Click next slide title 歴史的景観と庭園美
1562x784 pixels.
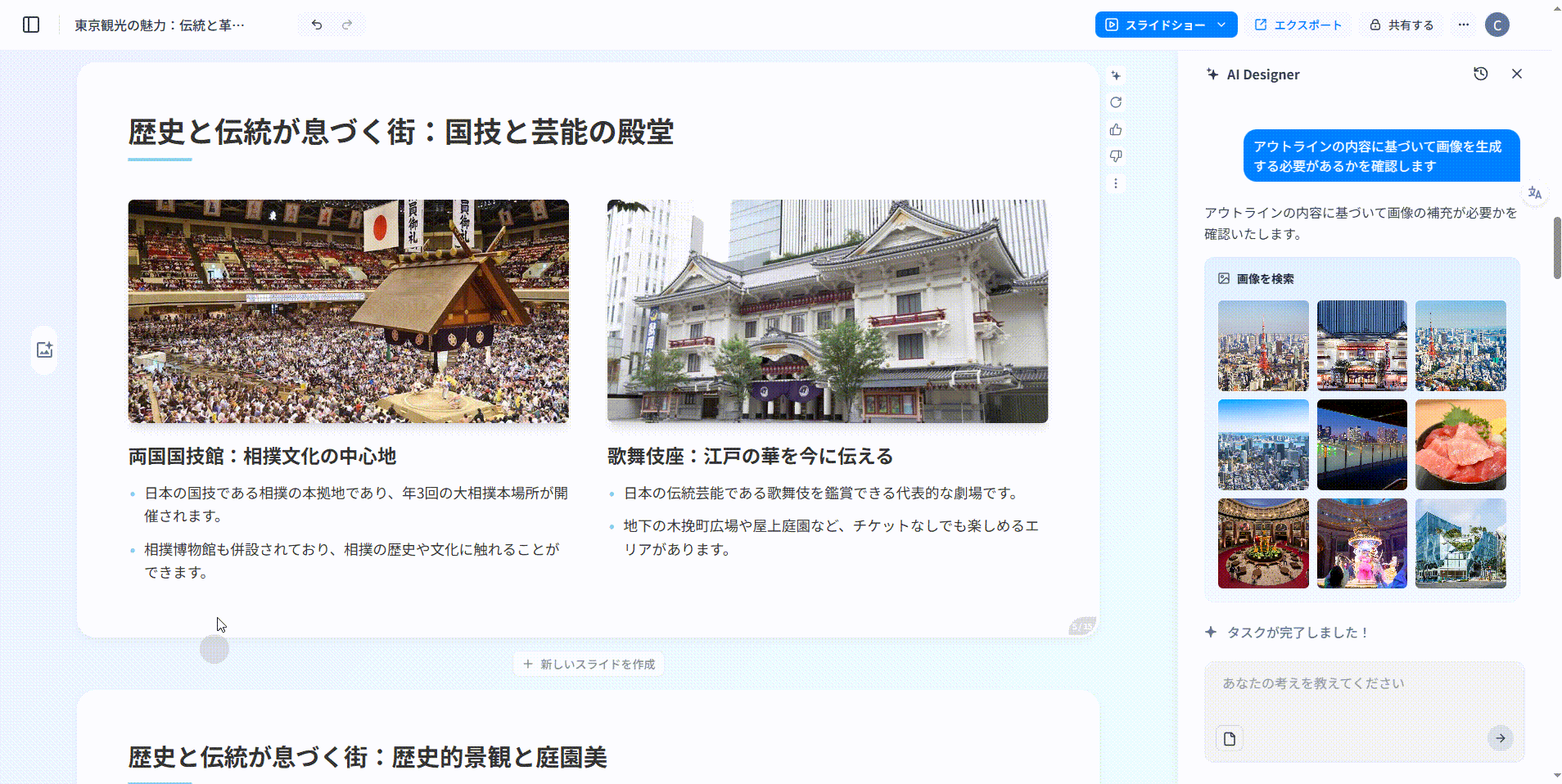368,757
